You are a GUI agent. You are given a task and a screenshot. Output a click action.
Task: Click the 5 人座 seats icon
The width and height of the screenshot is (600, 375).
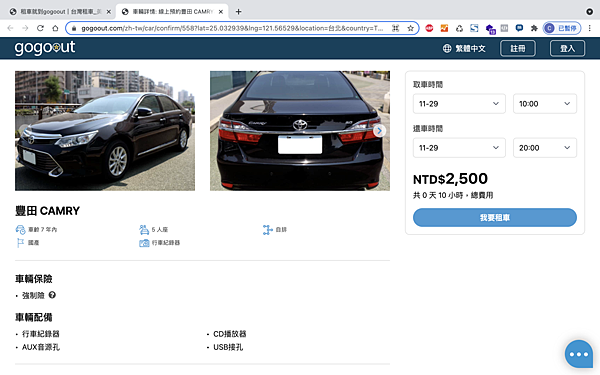(144, 230)
